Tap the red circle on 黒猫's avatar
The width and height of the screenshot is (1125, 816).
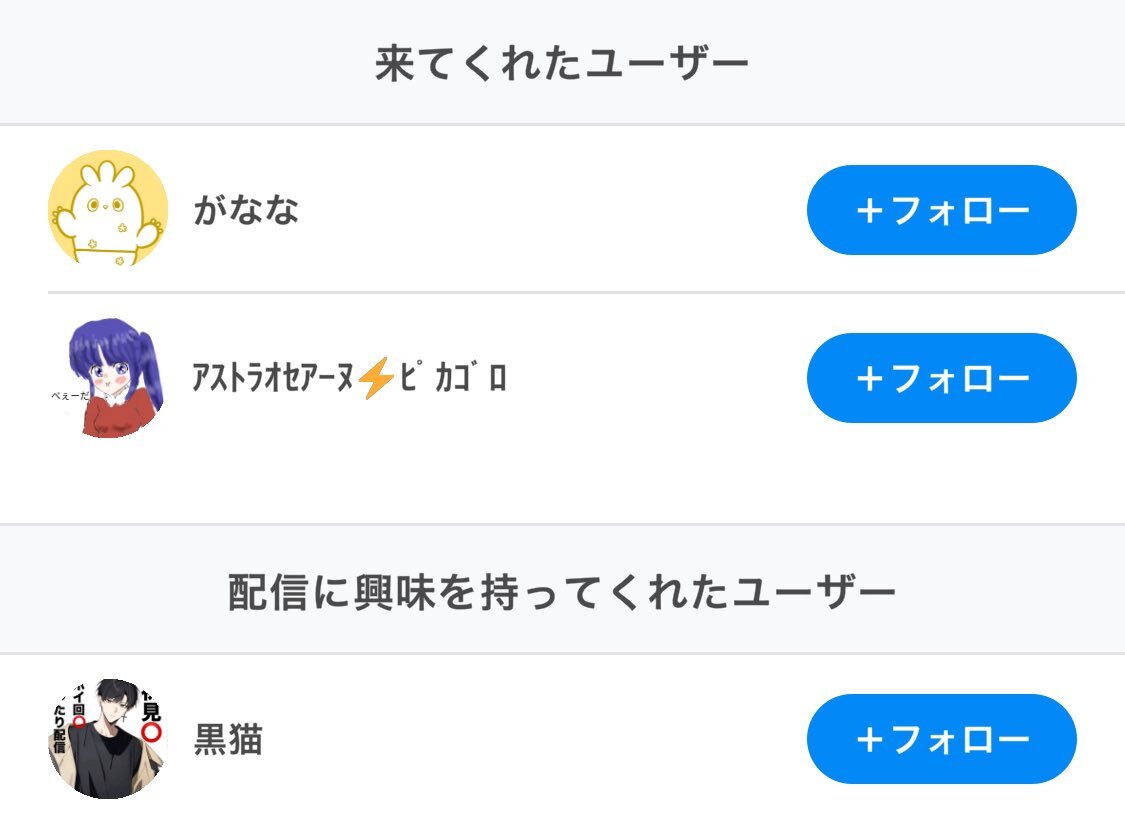151,731
